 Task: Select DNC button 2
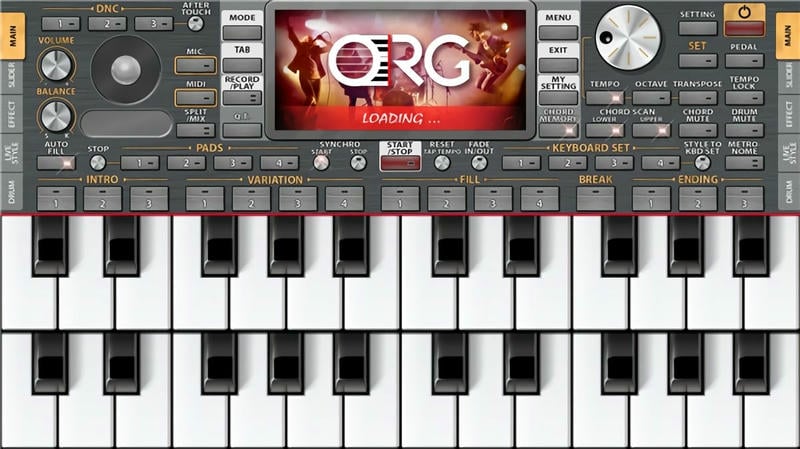[x=107, y=23]
